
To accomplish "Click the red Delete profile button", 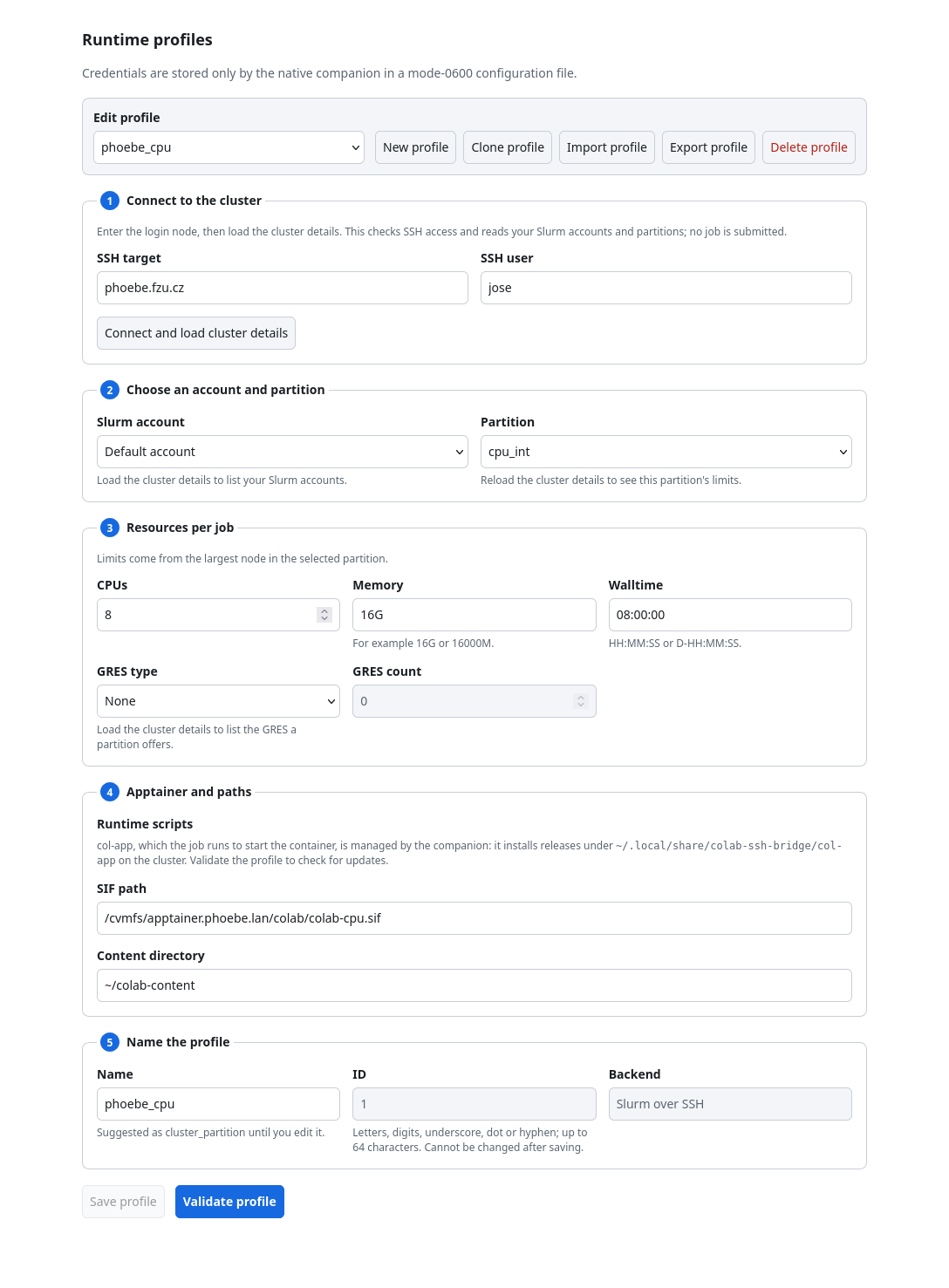I will (x=809, y=147).
